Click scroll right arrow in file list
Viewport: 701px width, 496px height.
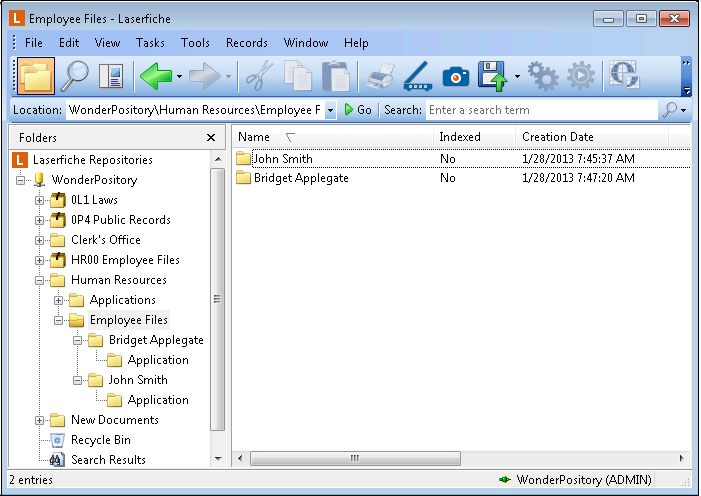pos(681,458)
